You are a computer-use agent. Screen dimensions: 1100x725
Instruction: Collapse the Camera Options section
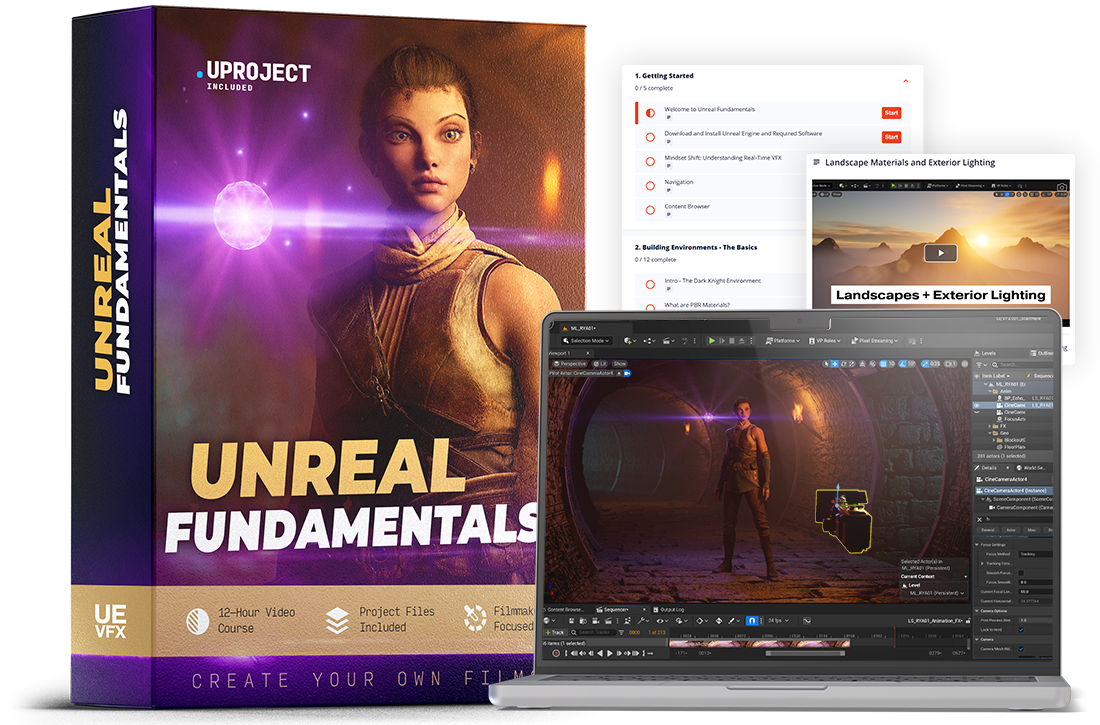[976, 611]
